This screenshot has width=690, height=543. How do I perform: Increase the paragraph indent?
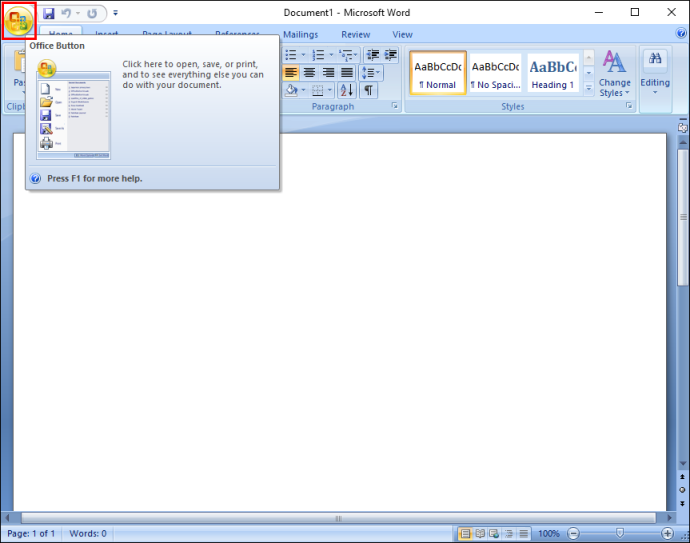coord(390,55)
